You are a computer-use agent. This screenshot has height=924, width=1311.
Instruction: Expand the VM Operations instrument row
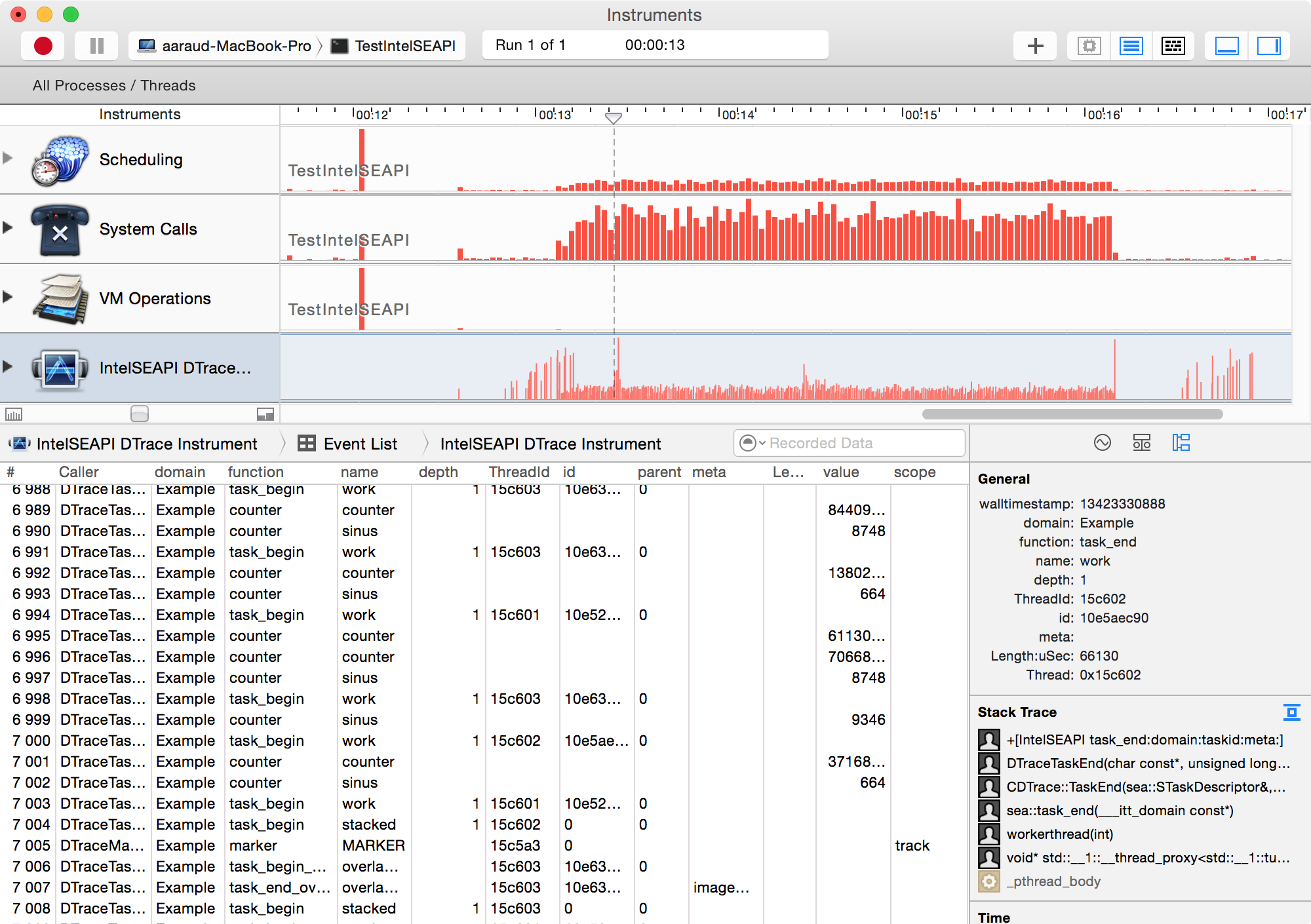[8, 297]
